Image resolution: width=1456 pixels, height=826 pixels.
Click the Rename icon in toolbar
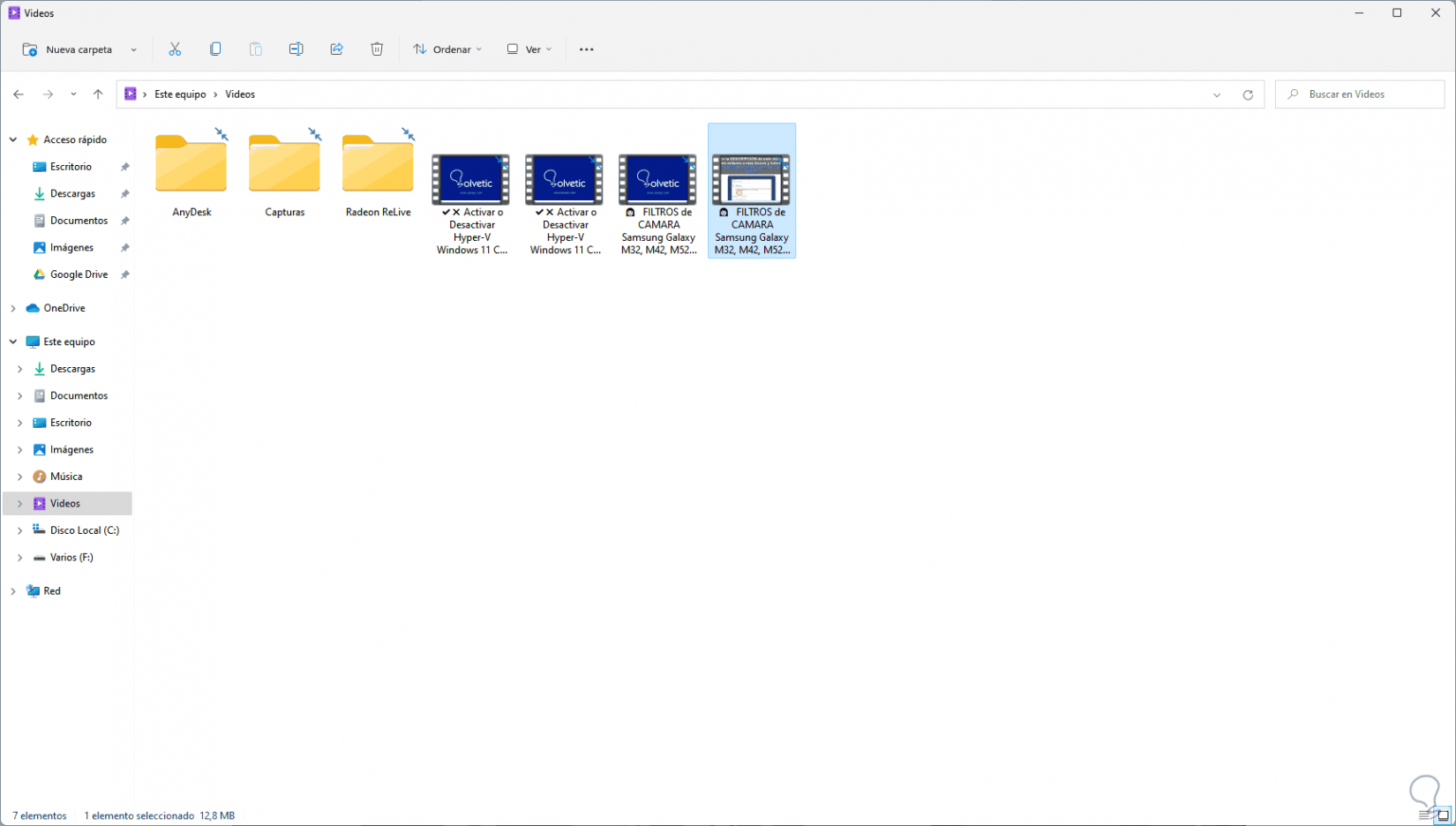(x=296, y=49)
